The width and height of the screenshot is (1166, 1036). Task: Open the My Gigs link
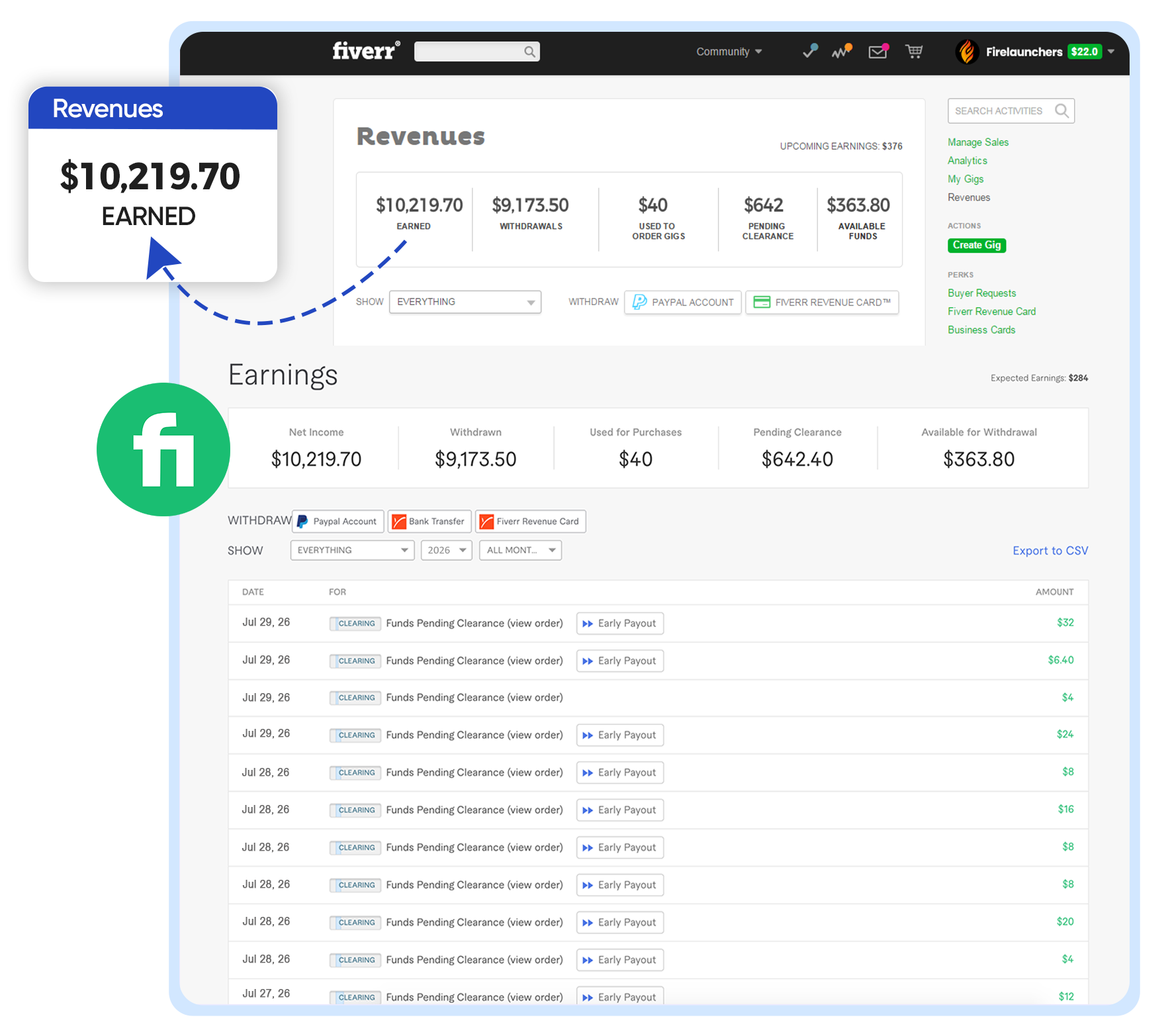tap(965, 179)
